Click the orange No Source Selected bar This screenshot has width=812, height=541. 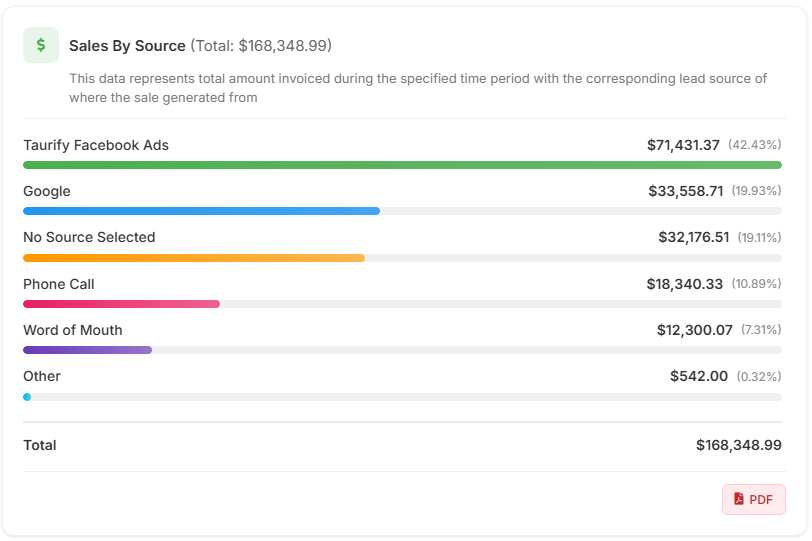[x=194, y=258]
